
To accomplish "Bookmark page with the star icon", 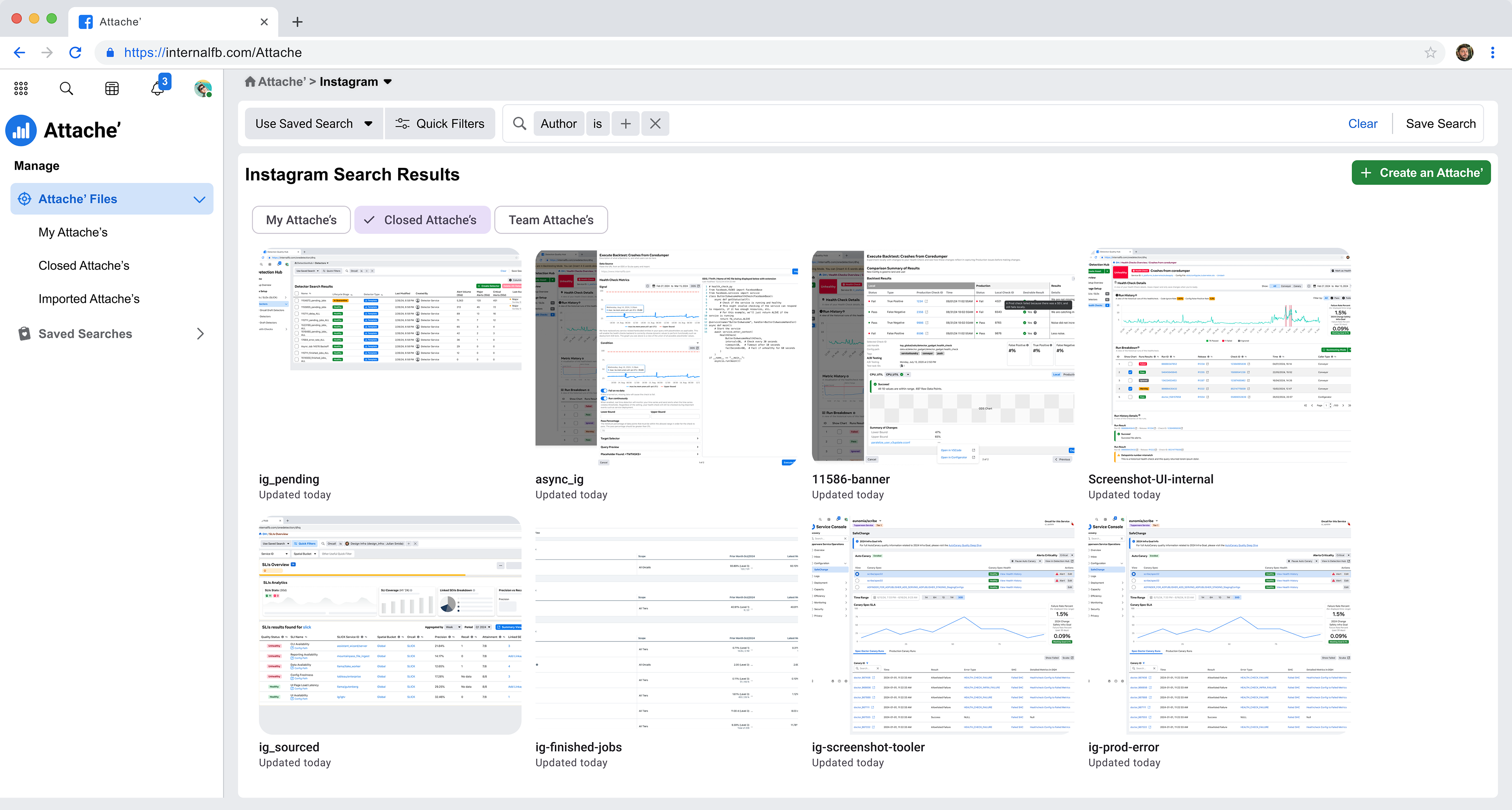I will tap(1430, 53).
